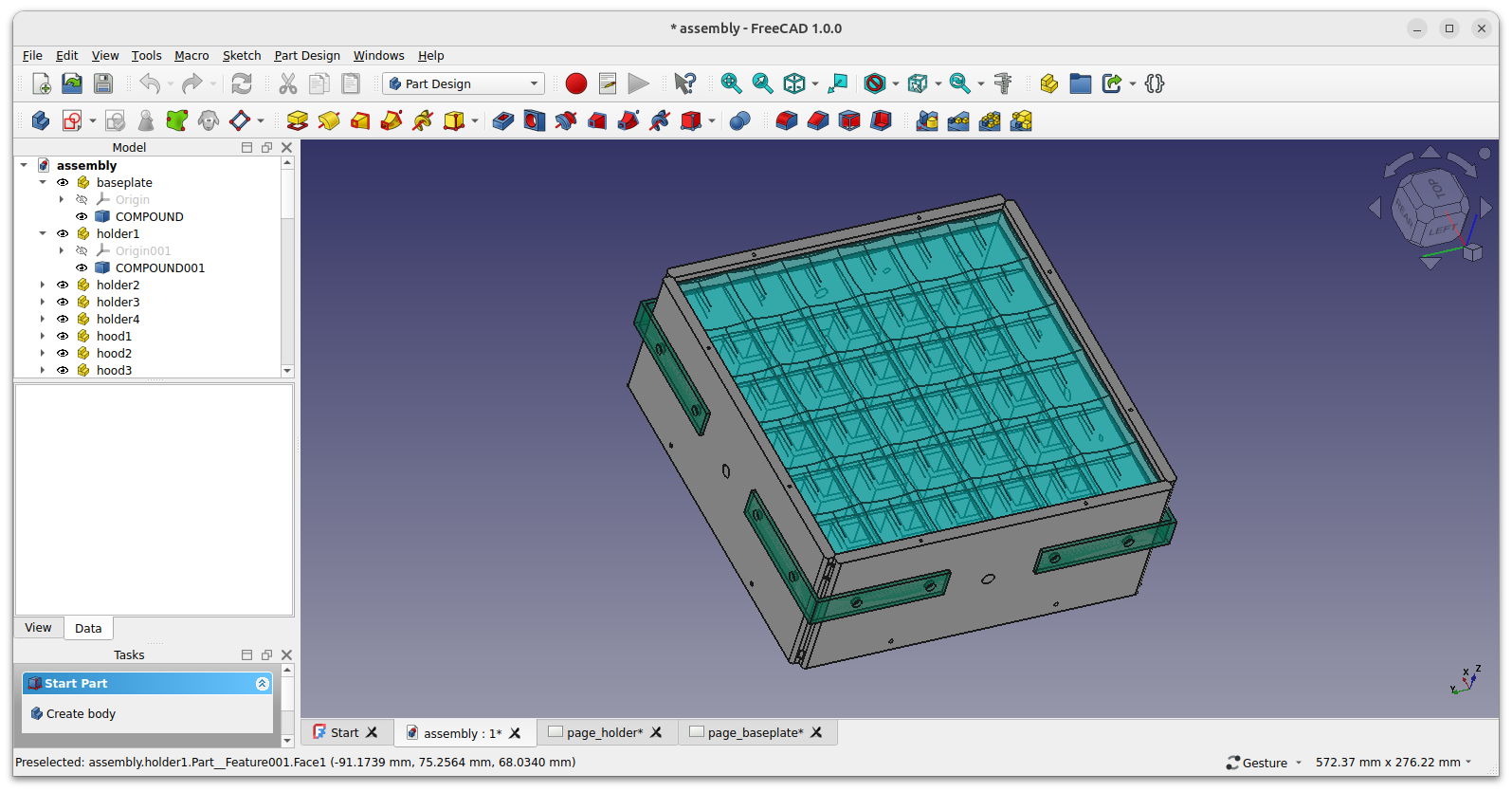
Task: Open the Part Design workbench dropdown
Action: pos(464,83)
